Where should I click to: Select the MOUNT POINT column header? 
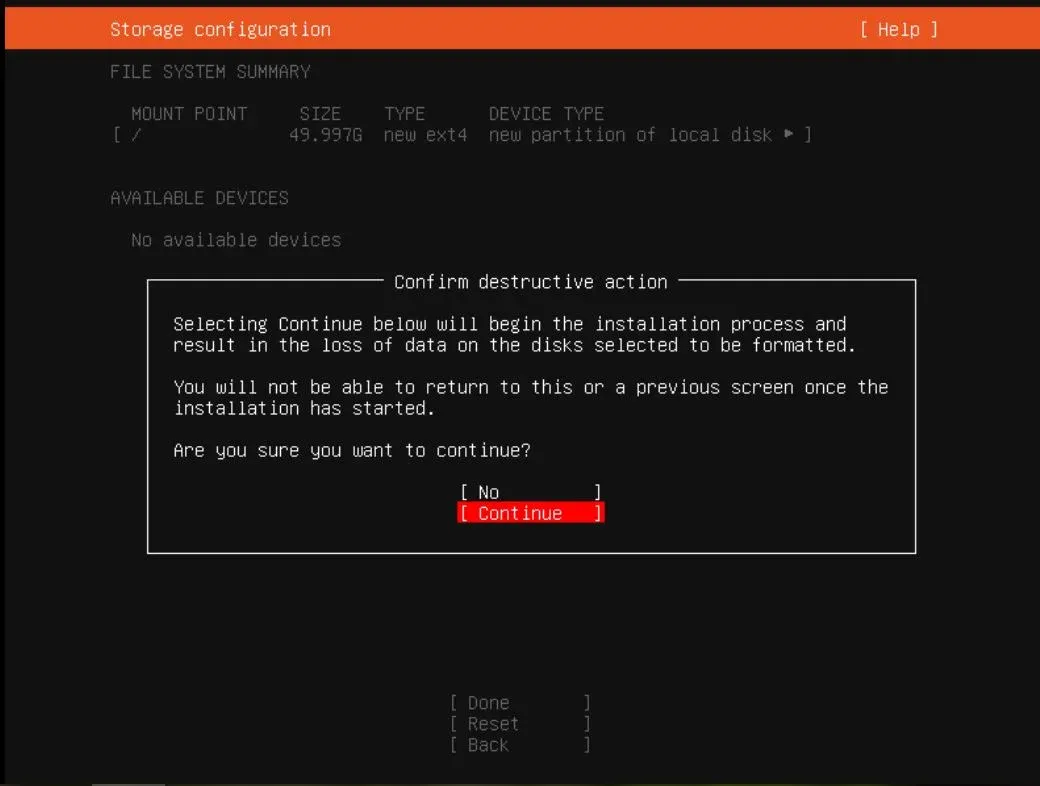188,113
